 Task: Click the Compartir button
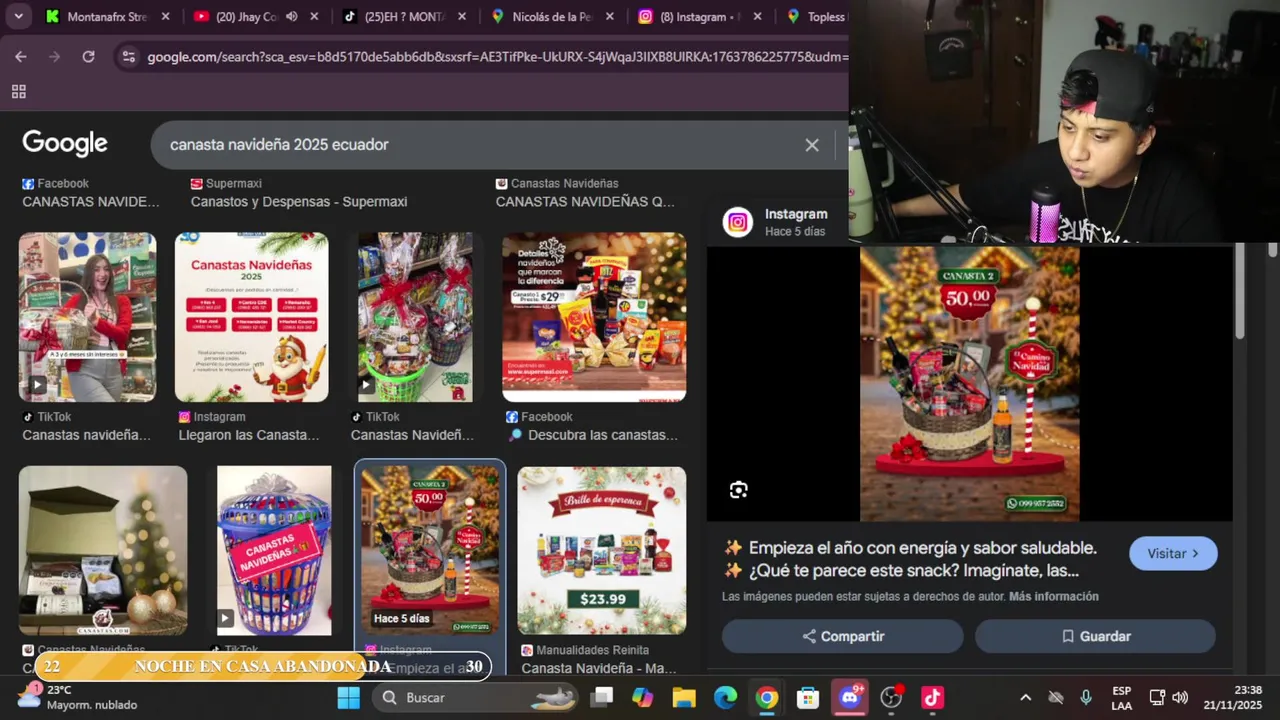pos(843,636)
